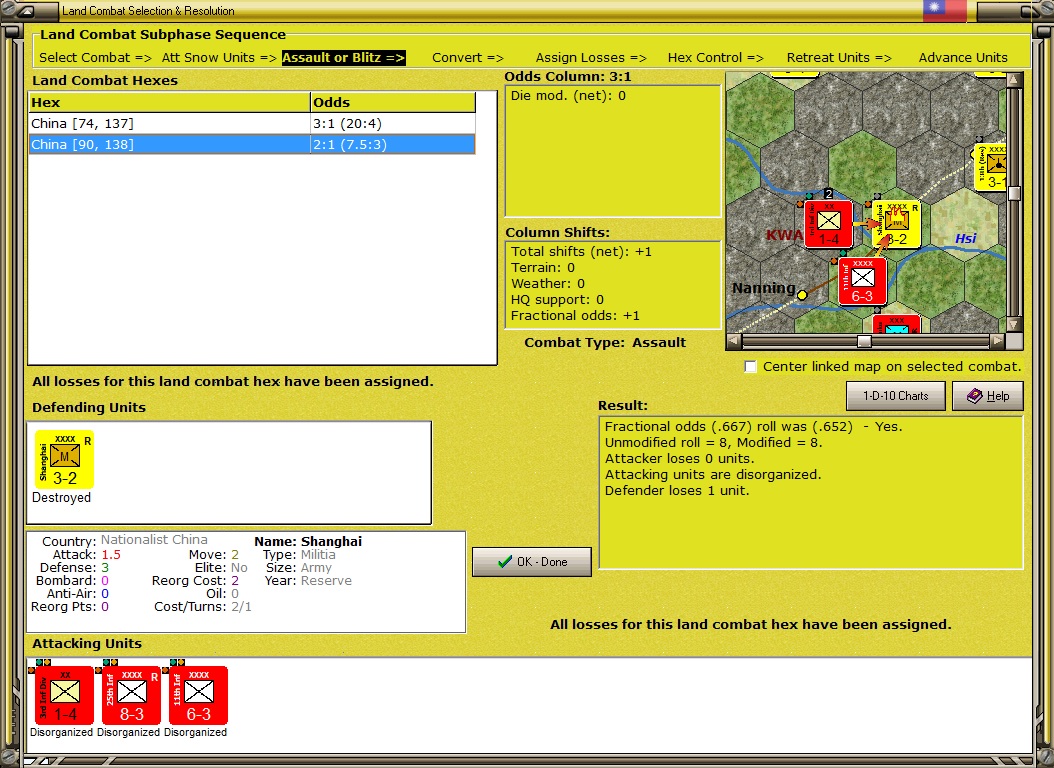Click the yellow 3-1 unit at map edge

click(991, 167)
